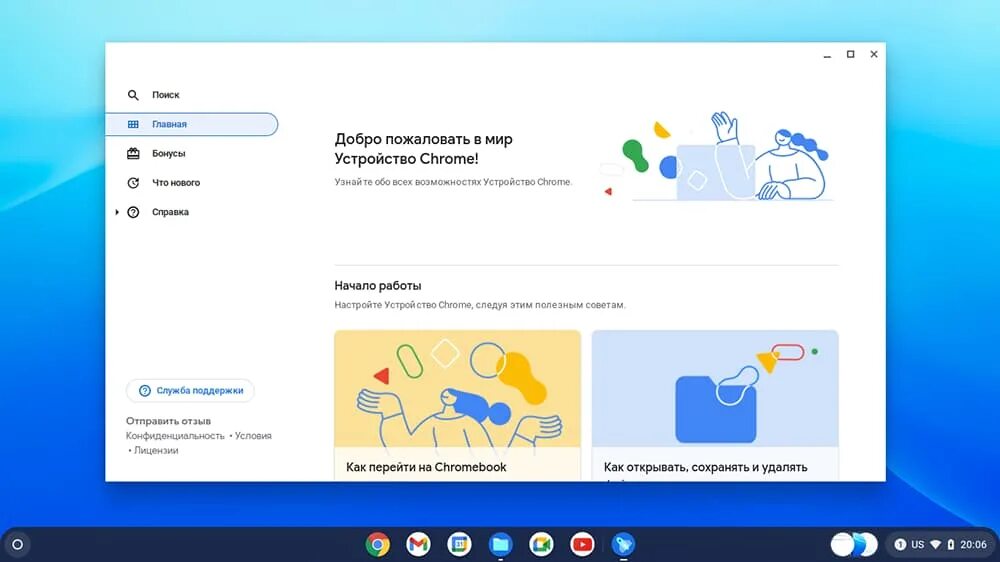Open the Что нового section
This screenshot has height=562, width=1000.
191,183
